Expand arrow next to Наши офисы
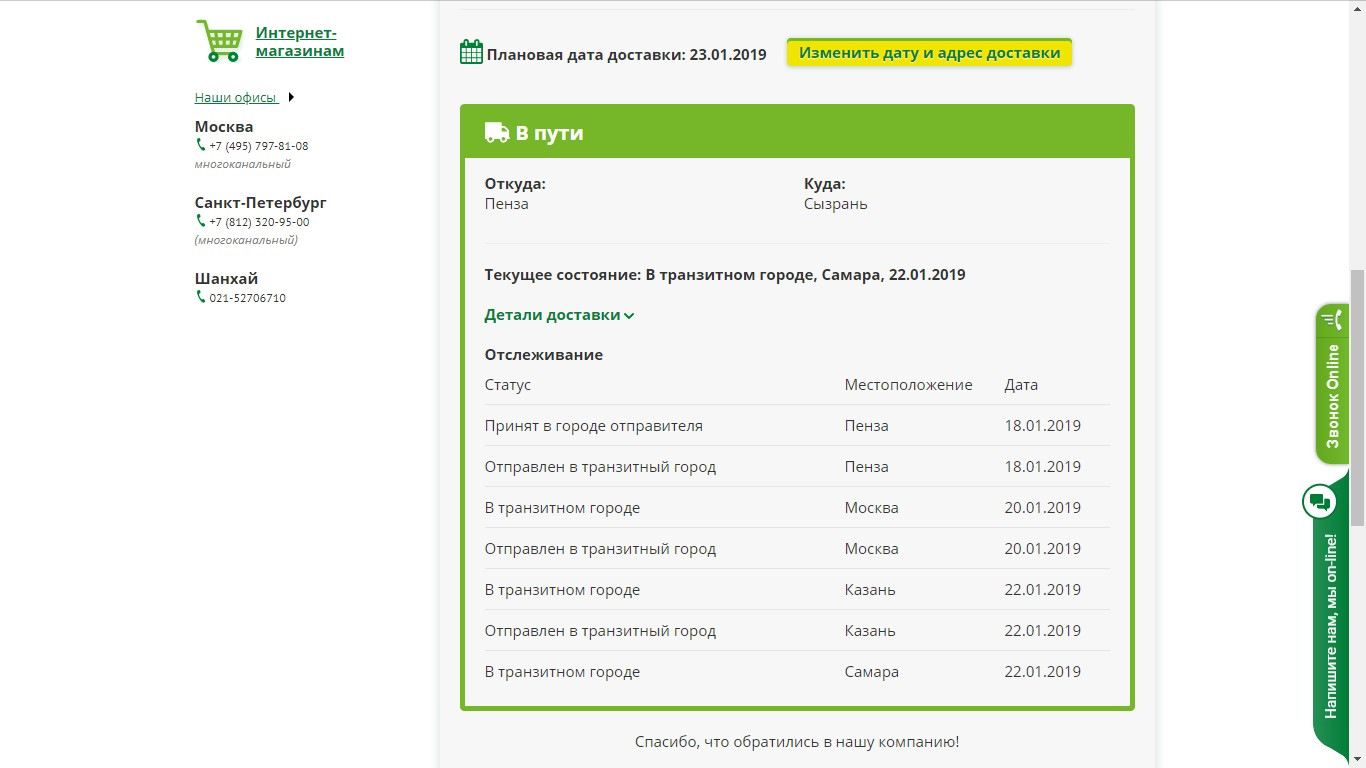Viewport: 1366px width, 768px height. pos(291,98)
